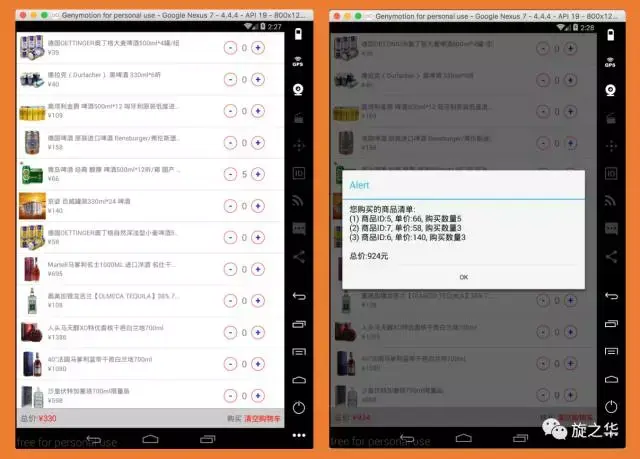
Task: Click the share icon in left window sidebar
Action: [299, 257]
